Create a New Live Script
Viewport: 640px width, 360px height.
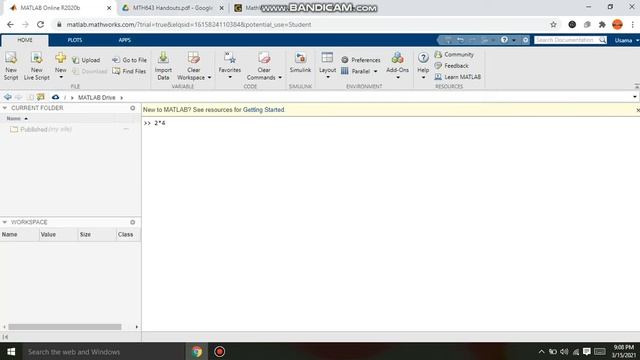pyautogui.click(x=36, y=66)
